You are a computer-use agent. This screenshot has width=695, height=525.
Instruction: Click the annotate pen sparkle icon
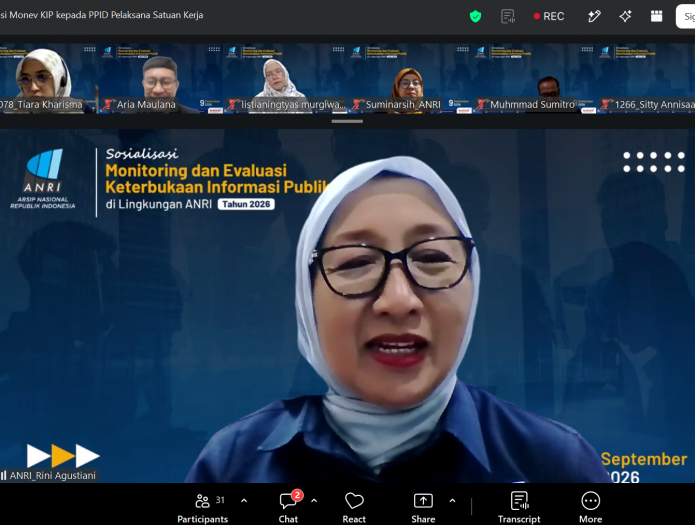click(594, 16)
